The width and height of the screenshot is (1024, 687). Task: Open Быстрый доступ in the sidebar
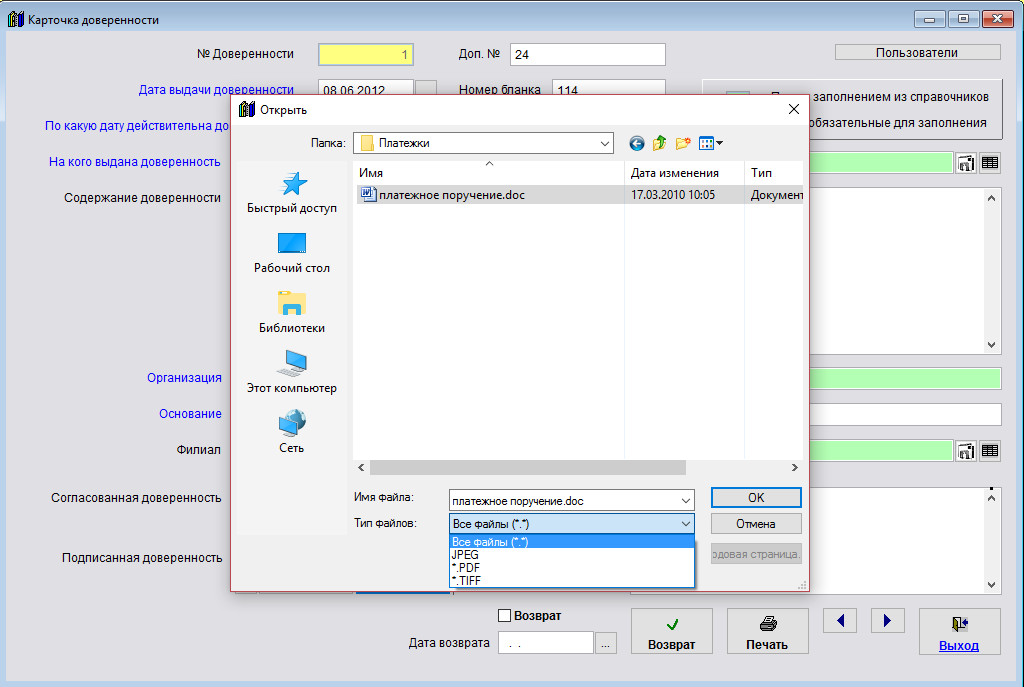click(x=292, y=193)
